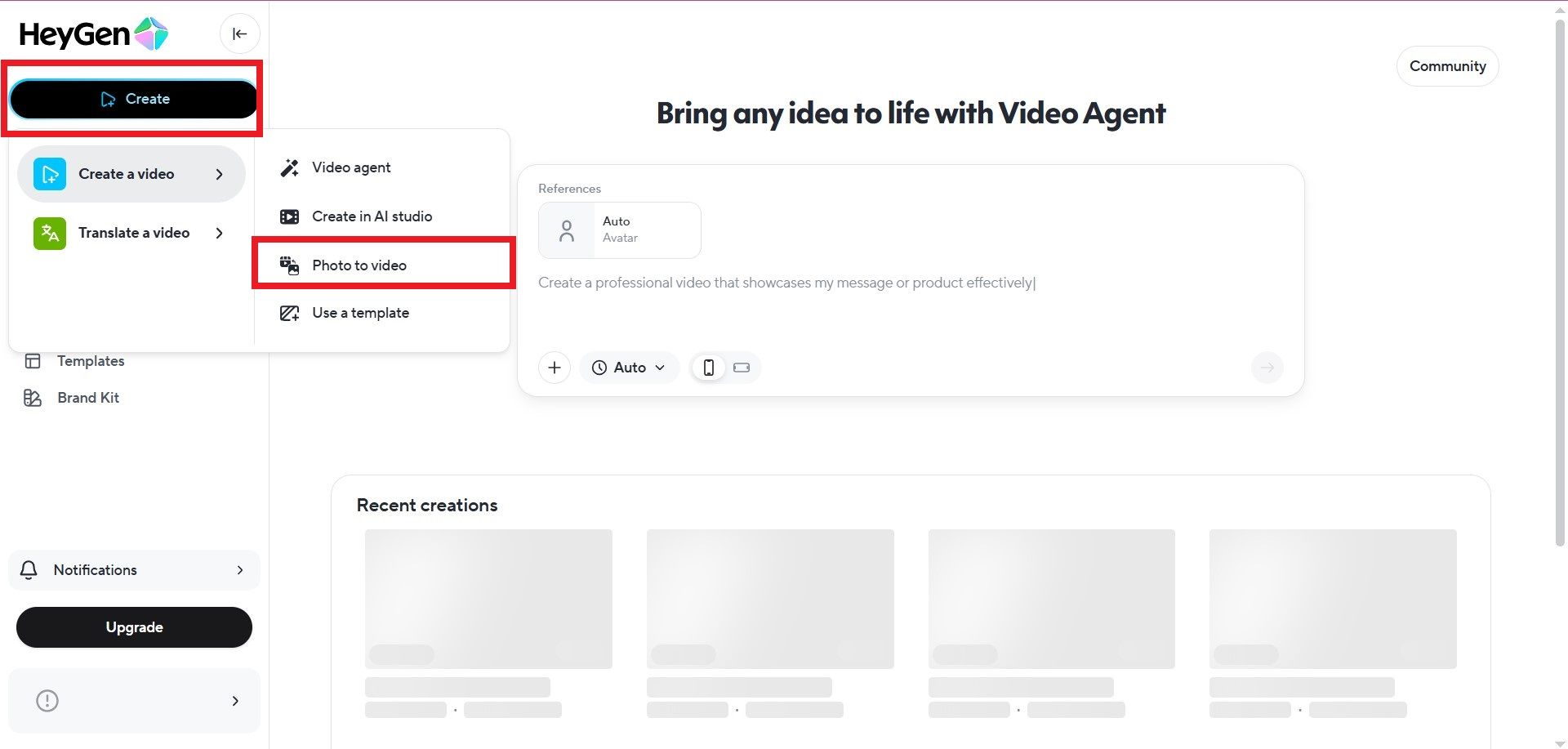This screenshot has width=1568, height=749.
Task: Click the Templates sidebar icon
Action: (33, 361)
